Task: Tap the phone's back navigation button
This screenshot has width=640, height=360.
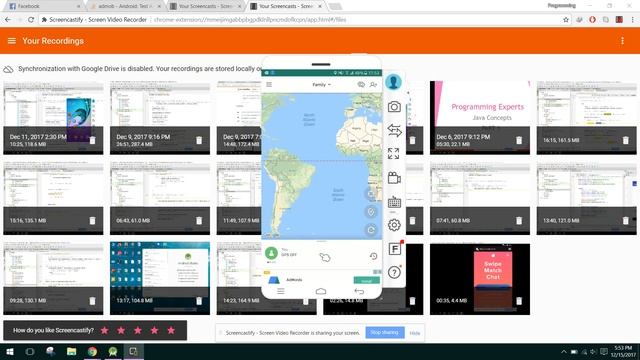Action: (359, 291)
